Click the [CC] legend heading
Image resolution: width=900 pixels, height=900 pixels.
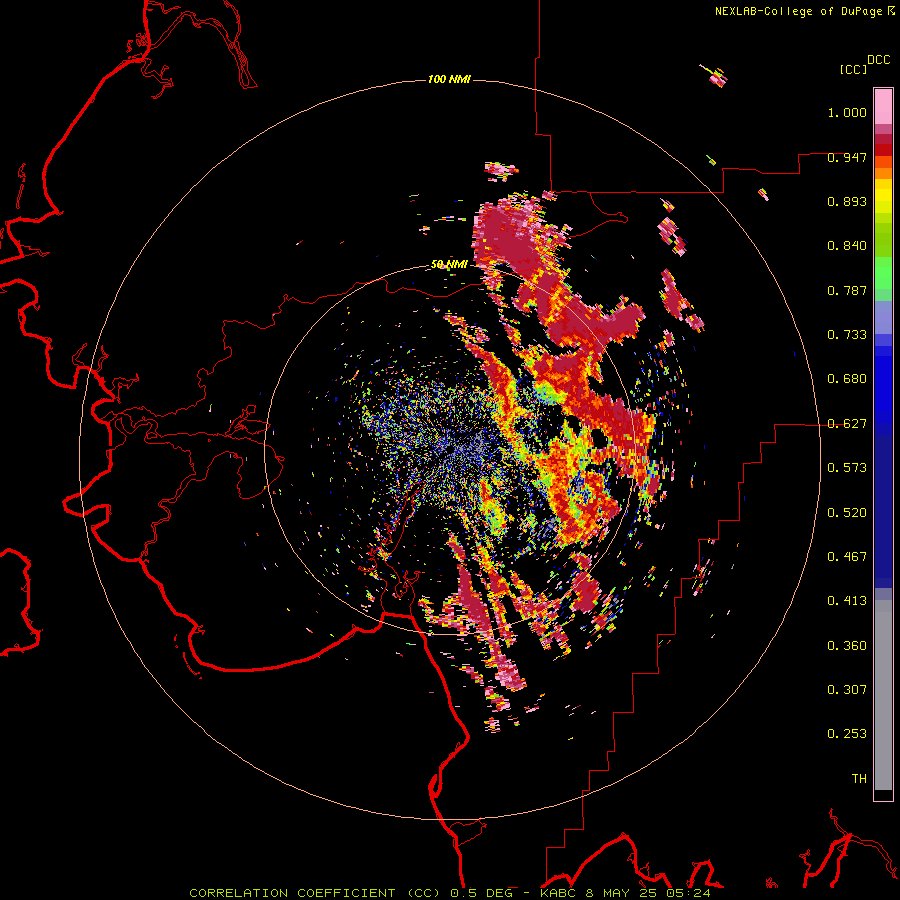853,69
